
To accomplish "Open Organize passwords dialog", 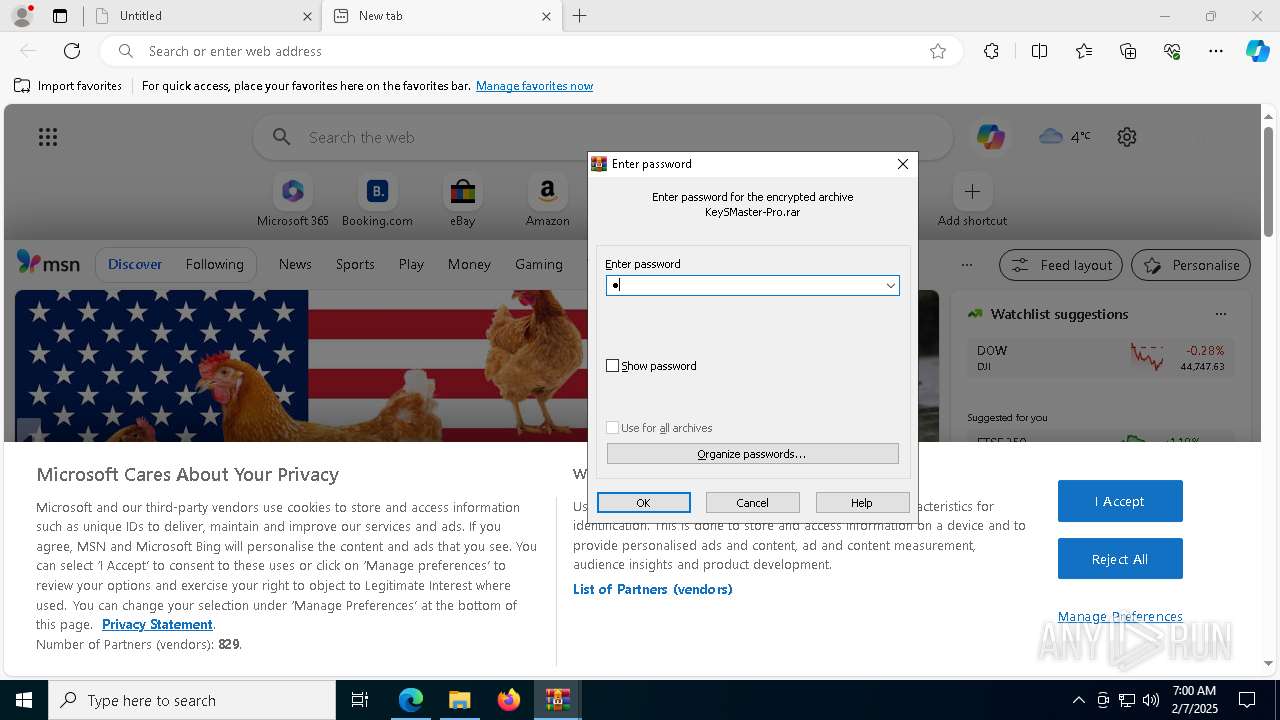I will coord(753,454).
